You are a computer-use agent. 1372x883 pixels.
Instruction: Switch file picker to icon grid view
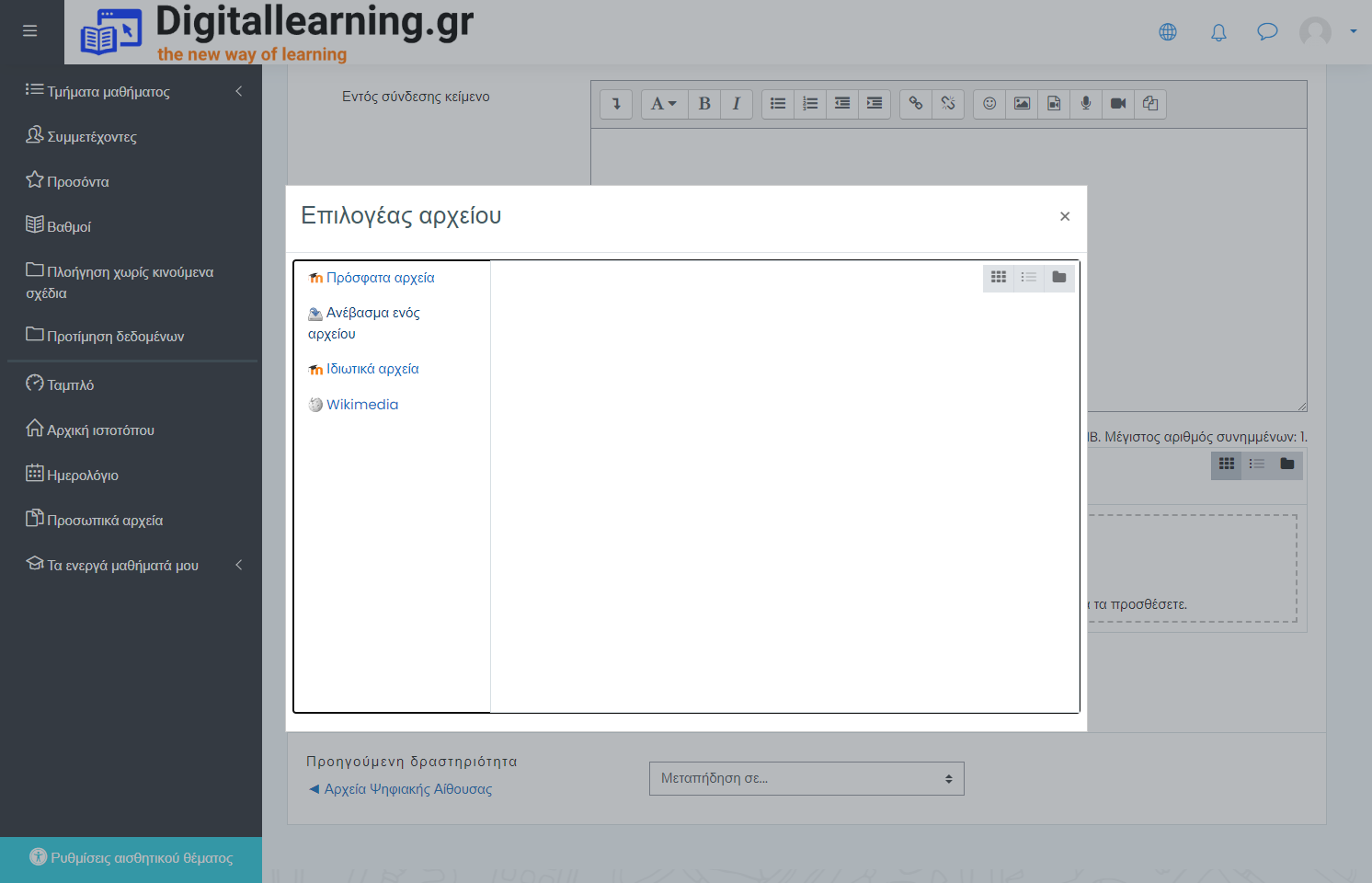(999, 277)
